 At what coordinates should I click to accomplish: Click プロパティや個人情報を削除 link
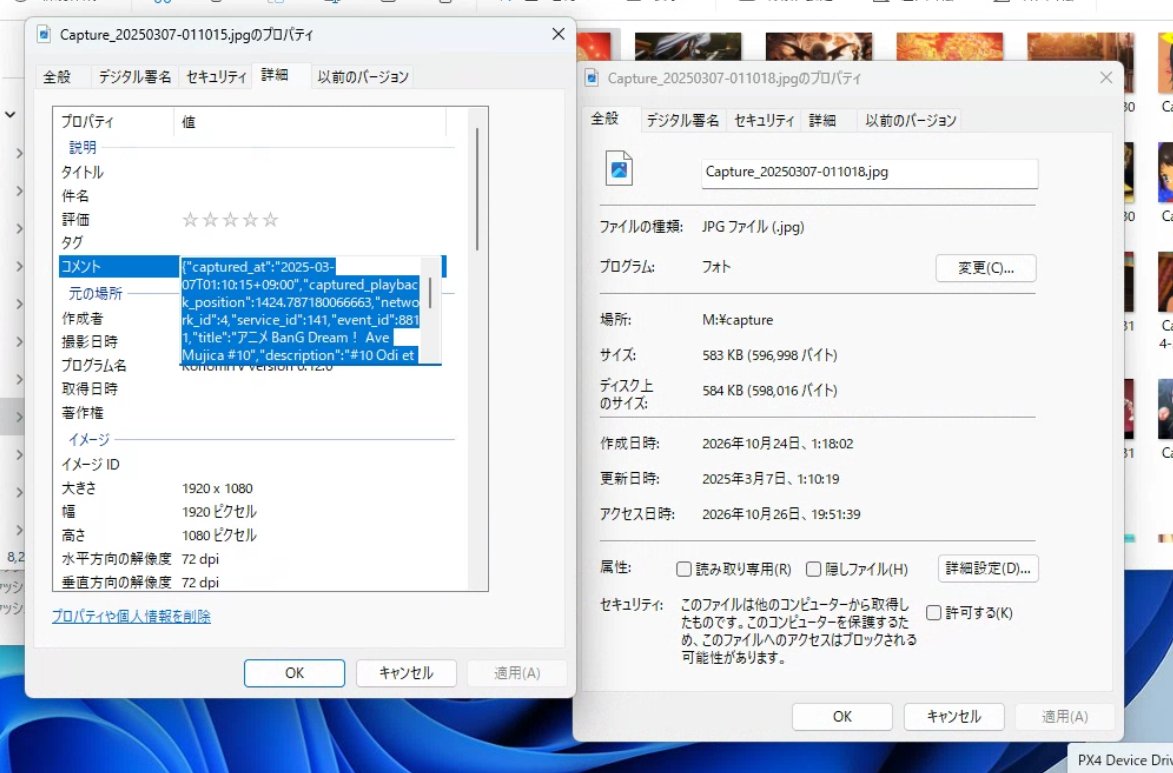pos(131,616)
